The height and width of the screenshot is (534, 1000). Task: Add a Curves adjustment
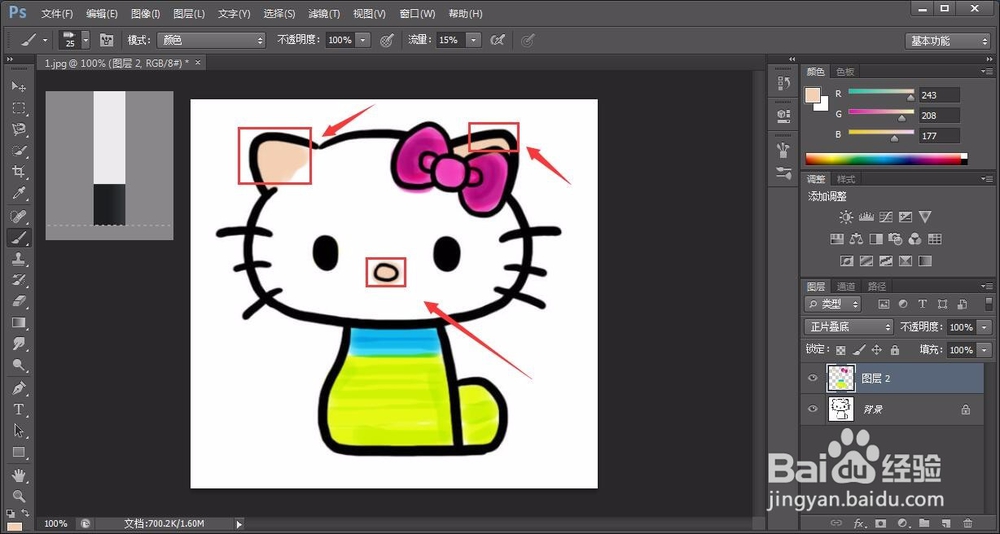[x=885, y=217]
